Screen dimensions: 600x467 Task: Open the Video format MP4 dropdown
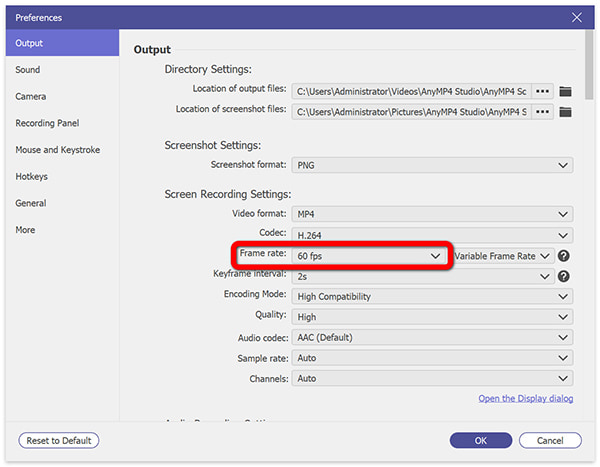[432, 214]
